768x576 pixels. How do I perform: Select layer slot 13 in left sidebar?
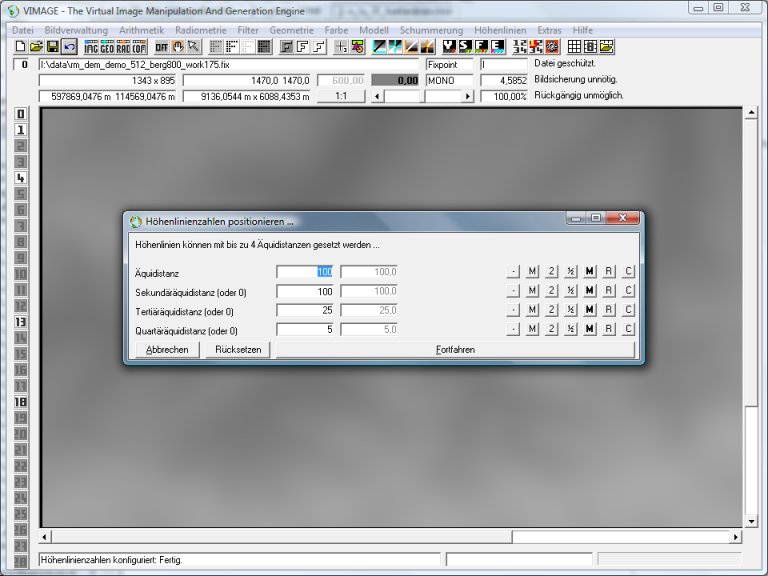click(x=20, y=322)
